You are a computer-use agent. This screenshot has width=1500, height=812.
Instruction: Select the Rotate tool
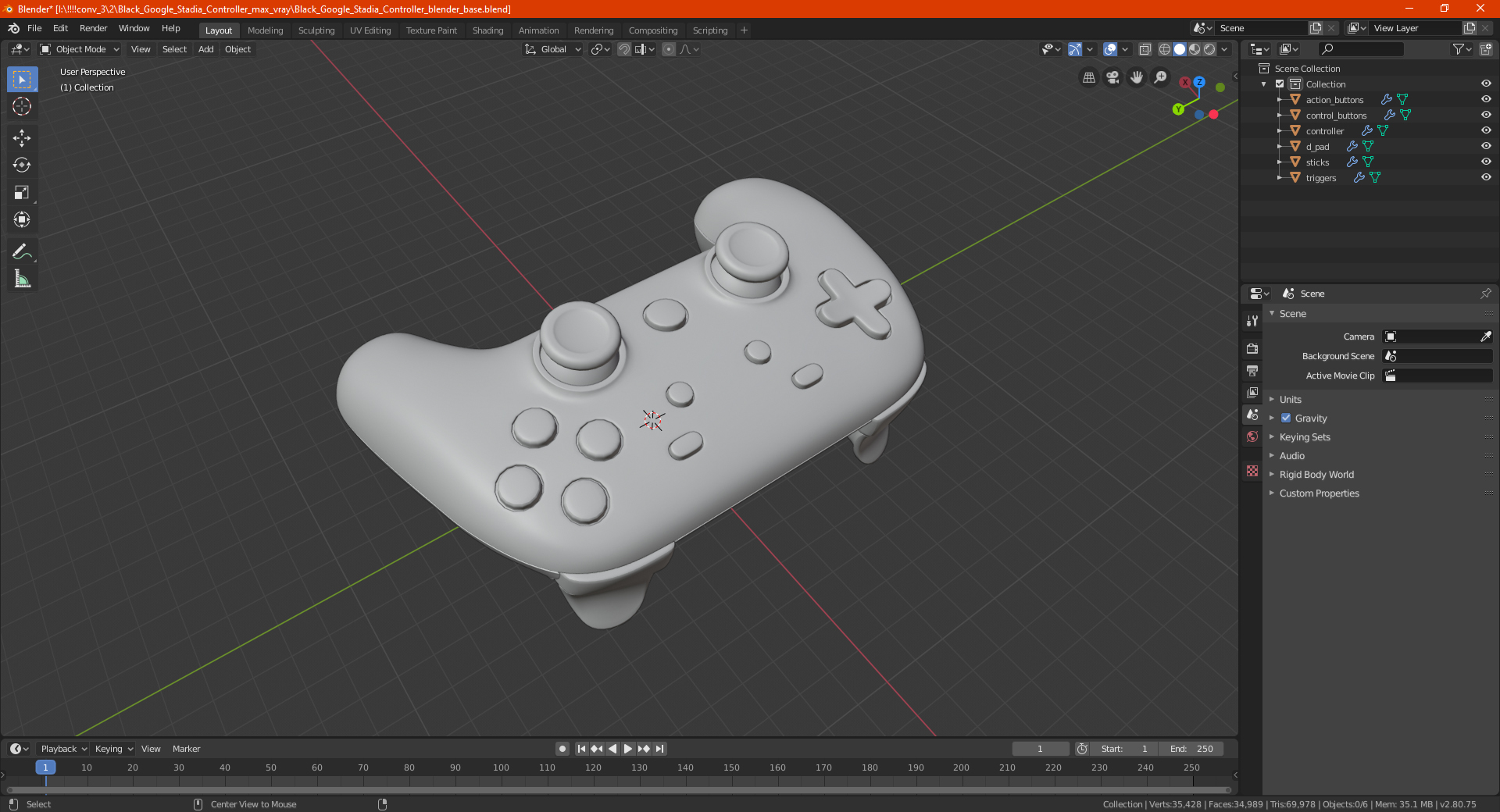pos(22,165)
